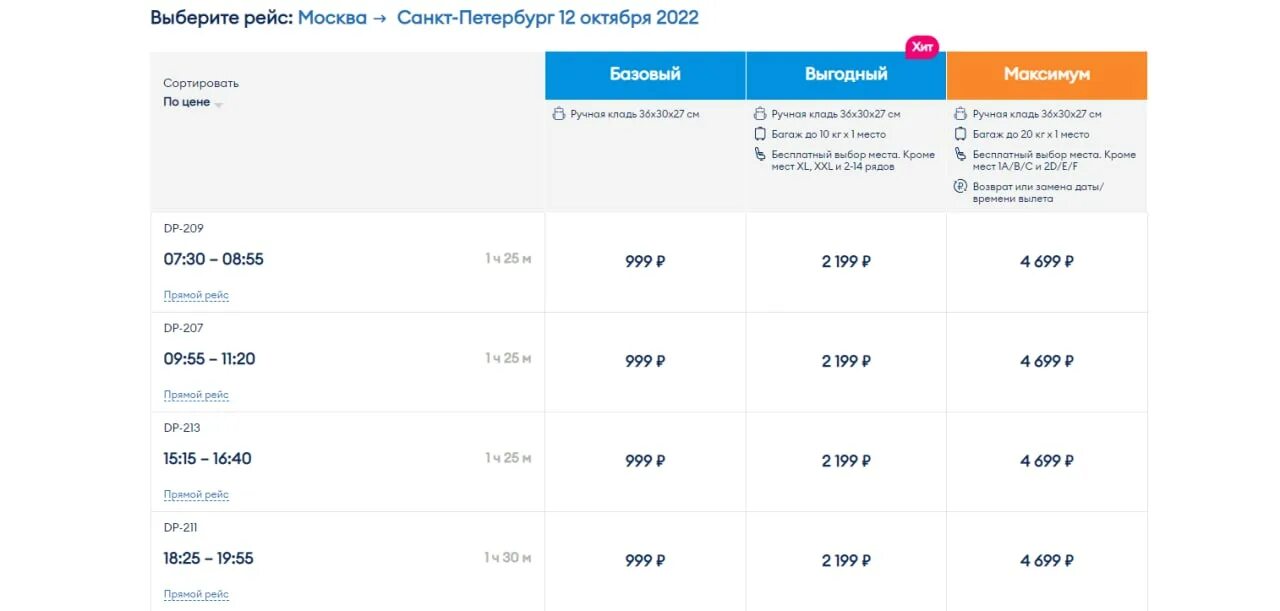Click seat selection icon under Максимум tariff
Screen dimensions: 1280x611
point(961,155)
